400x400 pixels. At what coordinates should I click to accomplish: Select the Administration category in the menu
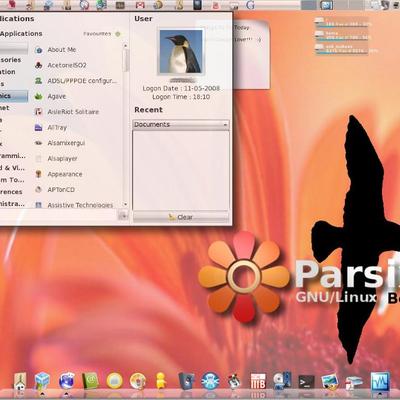[13, 204]
